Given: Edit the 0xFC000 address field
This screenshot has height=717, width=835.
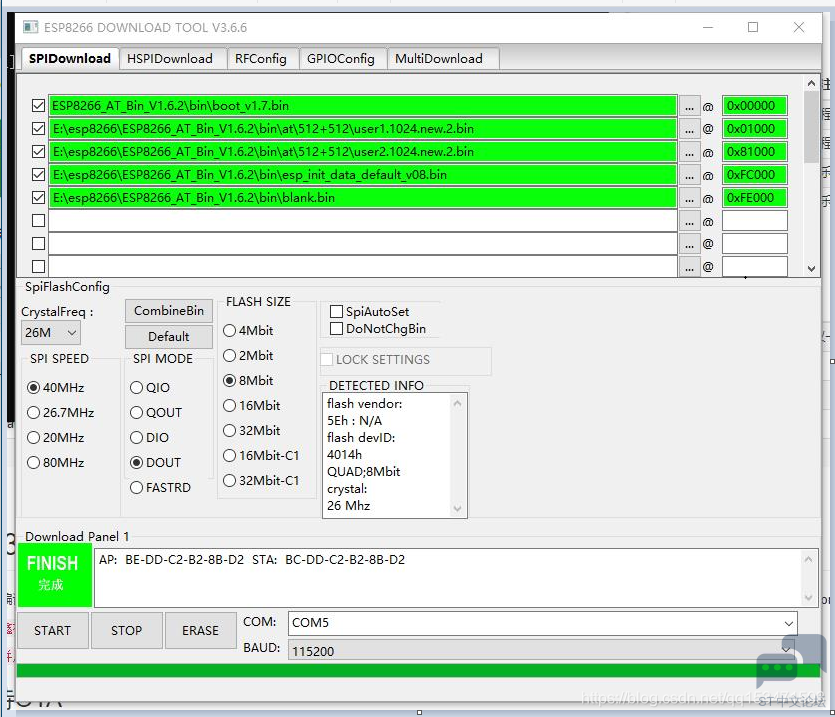Looking at the screenshot, I should [x=754, y=175].
